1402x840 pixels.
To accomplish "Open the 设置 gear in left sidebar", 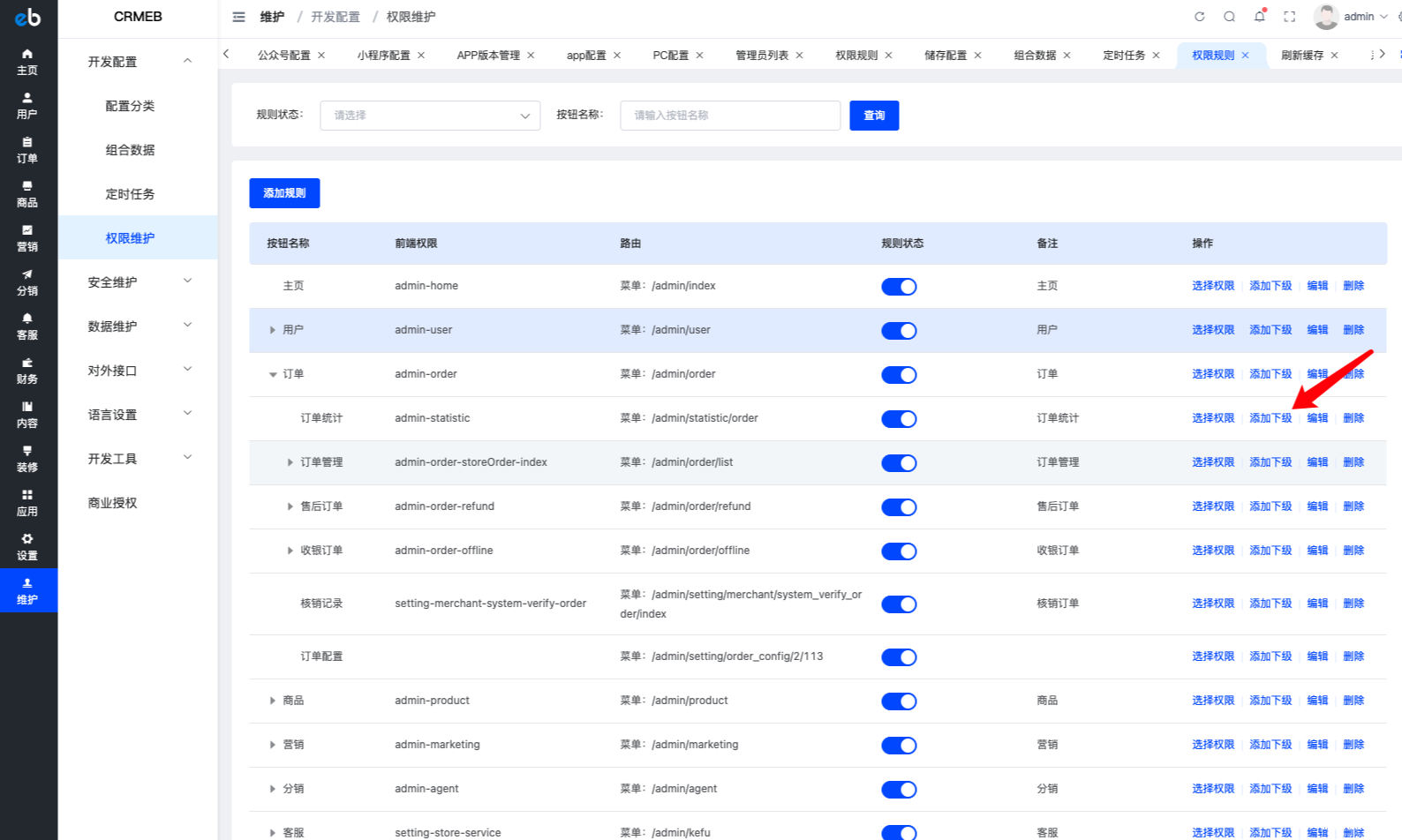I will pos(27,547).
